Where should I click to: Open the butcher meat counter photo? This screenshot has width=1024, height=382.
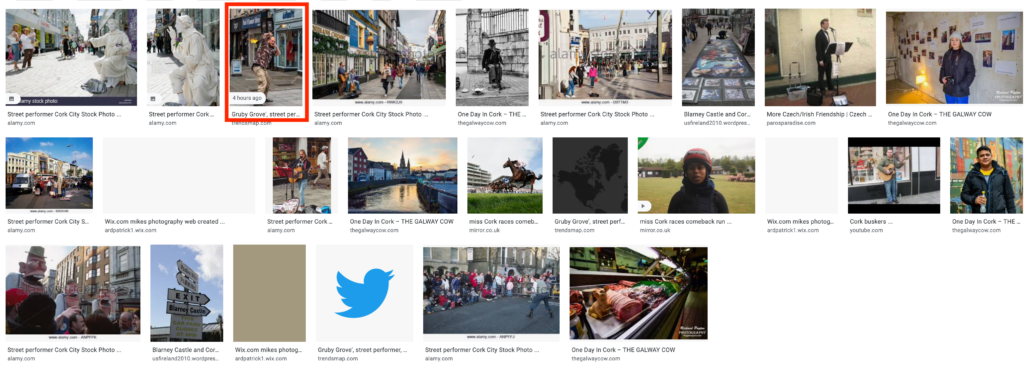638,293
